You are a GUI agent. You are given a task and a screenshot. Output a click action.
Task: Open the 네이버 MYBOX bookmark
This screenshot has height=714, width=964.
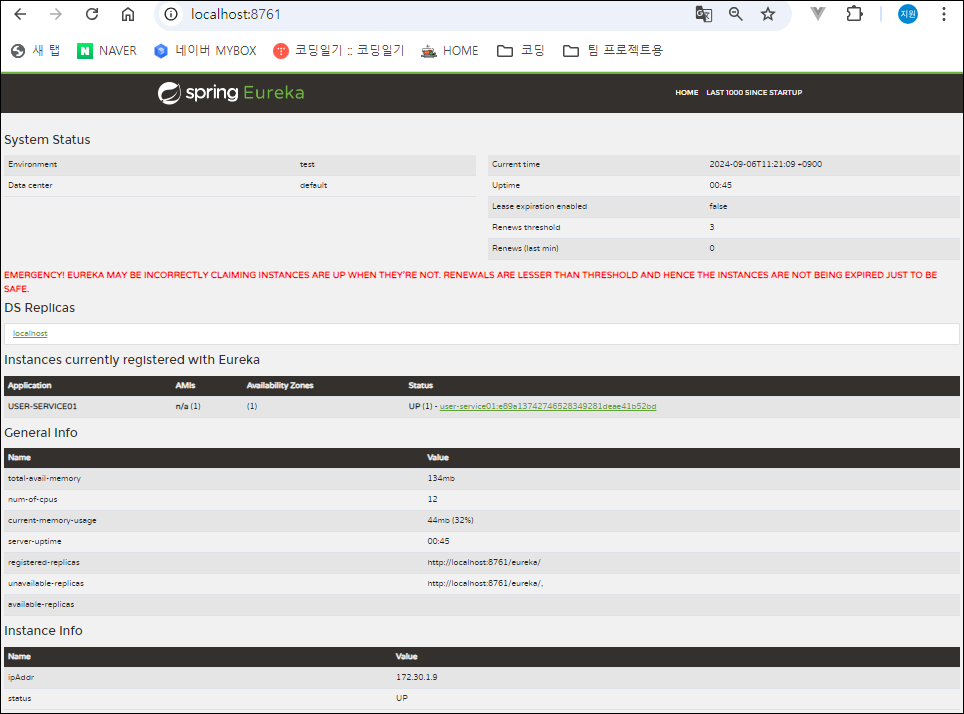[x=205, y=50]
